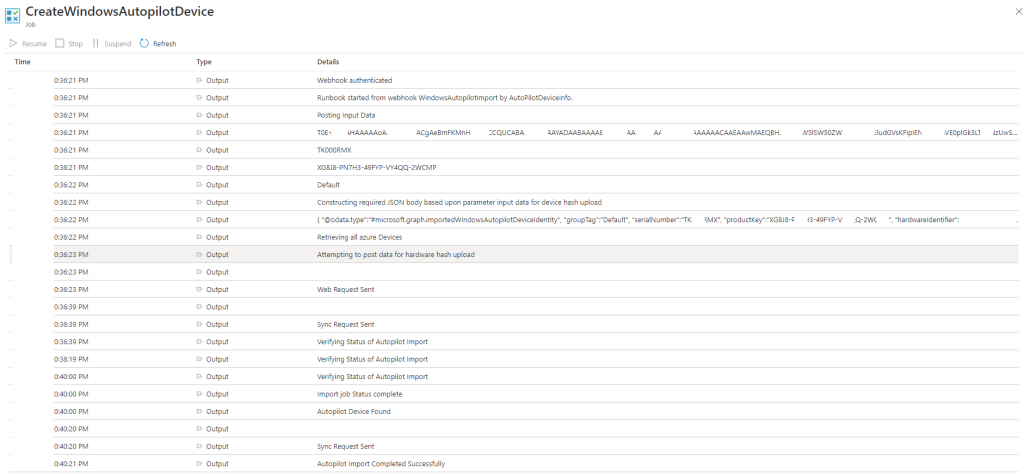
Task: Select 'Attempting to post data for hardware hash upload'
Action: (513, 255)
